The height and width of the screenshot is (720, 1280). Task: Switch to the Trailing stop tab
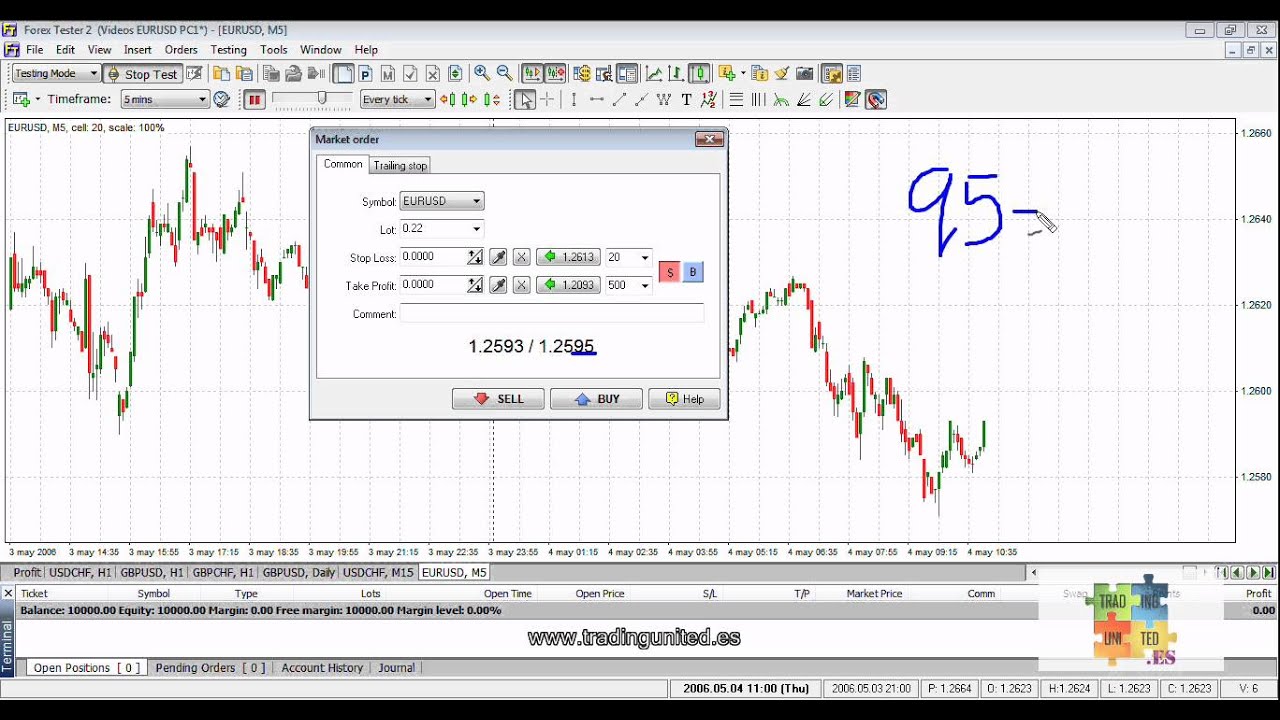[400, 165]
